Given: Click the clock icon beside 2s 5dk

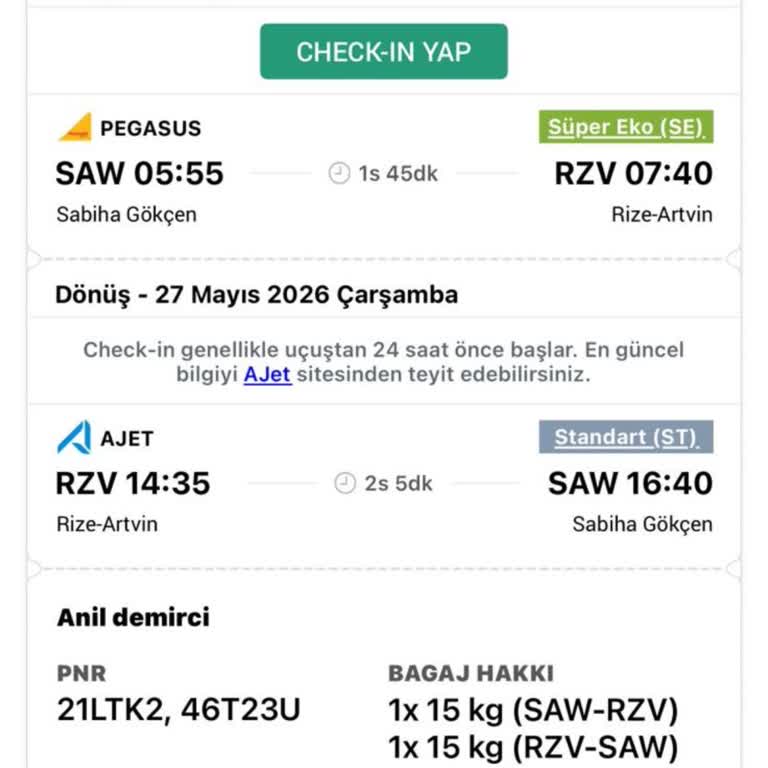Looking at the screenshot, I should [x=345, y=483].
